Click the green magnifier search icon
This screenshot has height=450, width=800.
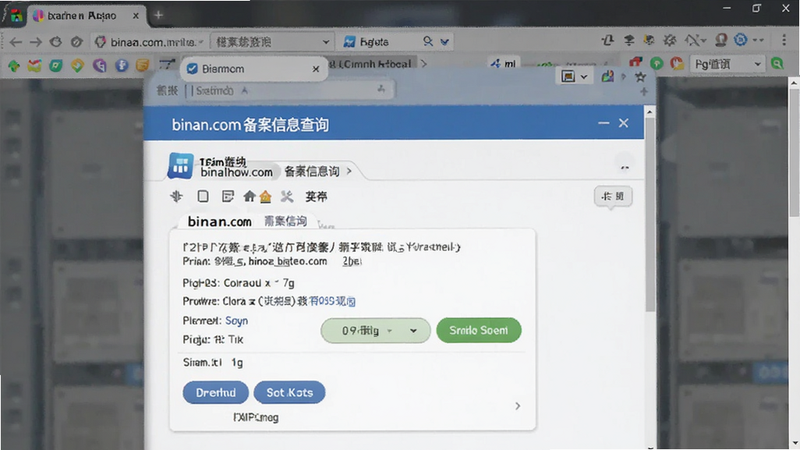tap(777, 64)
